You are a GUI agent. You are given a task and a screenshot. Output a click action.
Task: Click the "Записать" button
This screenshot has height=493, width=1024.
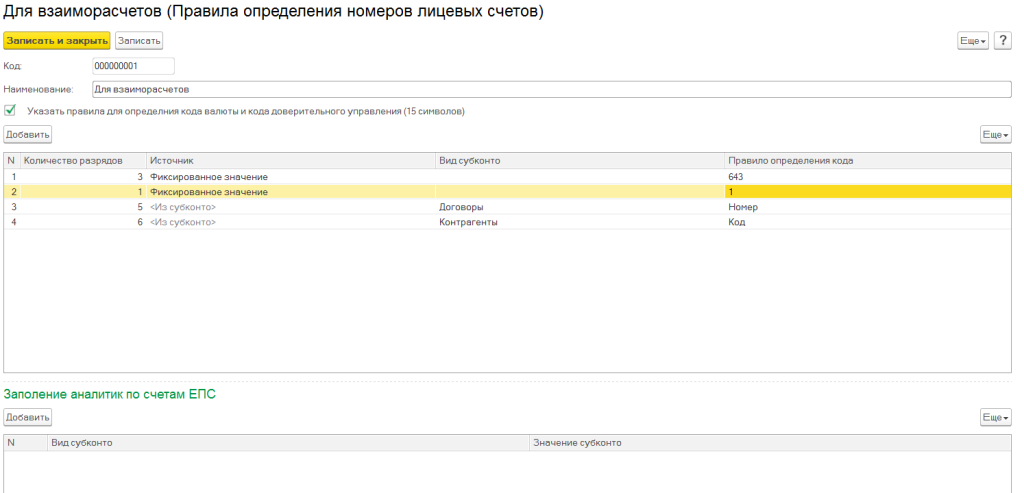tap(139, 41)
